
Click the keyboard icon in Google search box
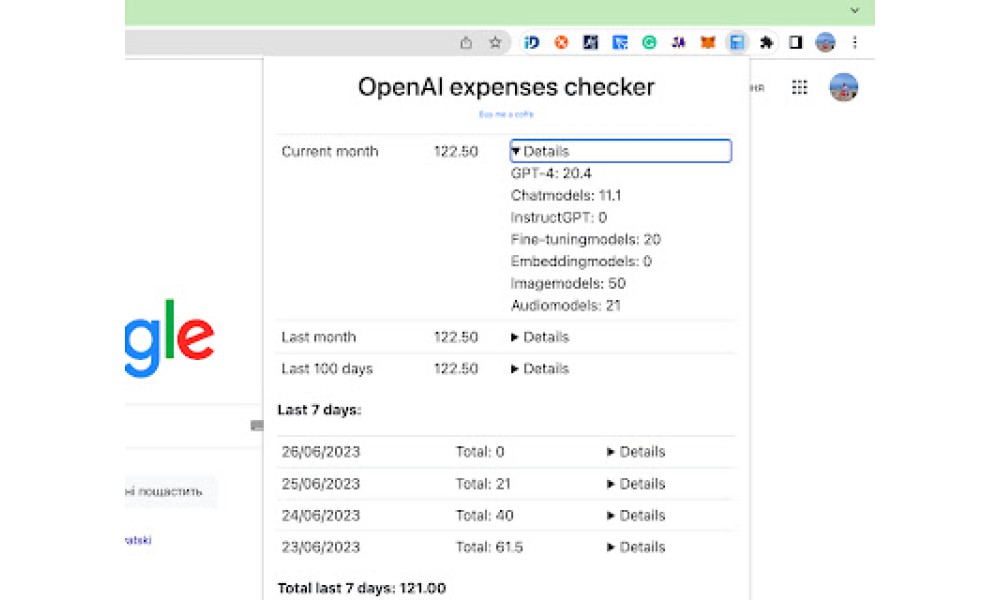pyautogui.click(x=256, y=425)
